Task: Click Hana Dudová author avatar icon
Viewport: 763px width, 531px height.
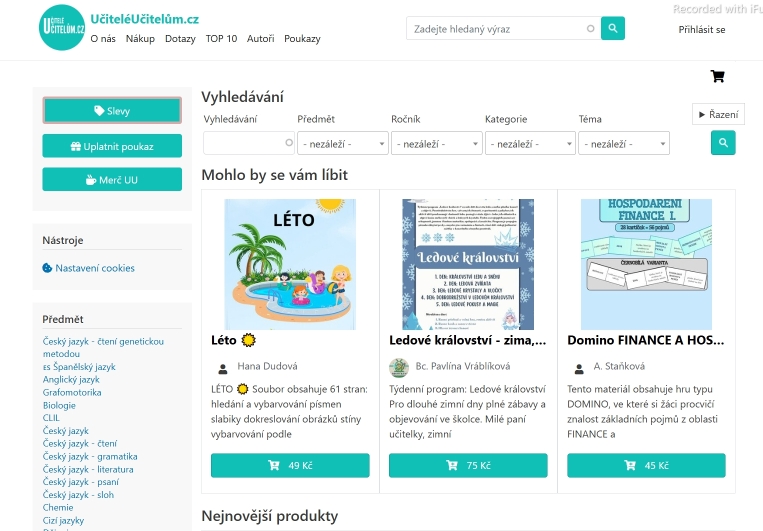Action: (x=223, y=369)
